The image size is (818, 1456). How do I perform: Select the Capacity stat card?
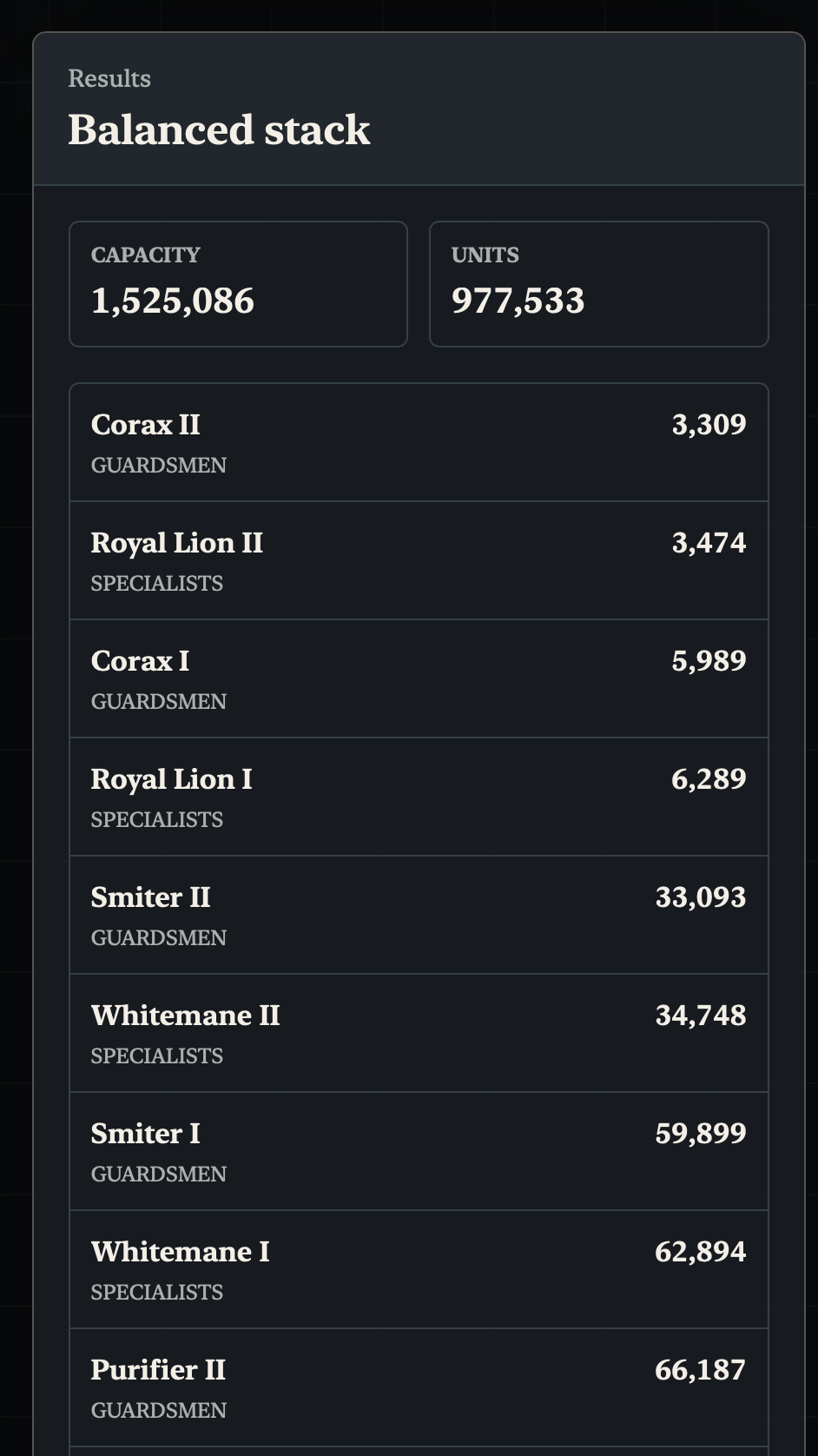238,284
